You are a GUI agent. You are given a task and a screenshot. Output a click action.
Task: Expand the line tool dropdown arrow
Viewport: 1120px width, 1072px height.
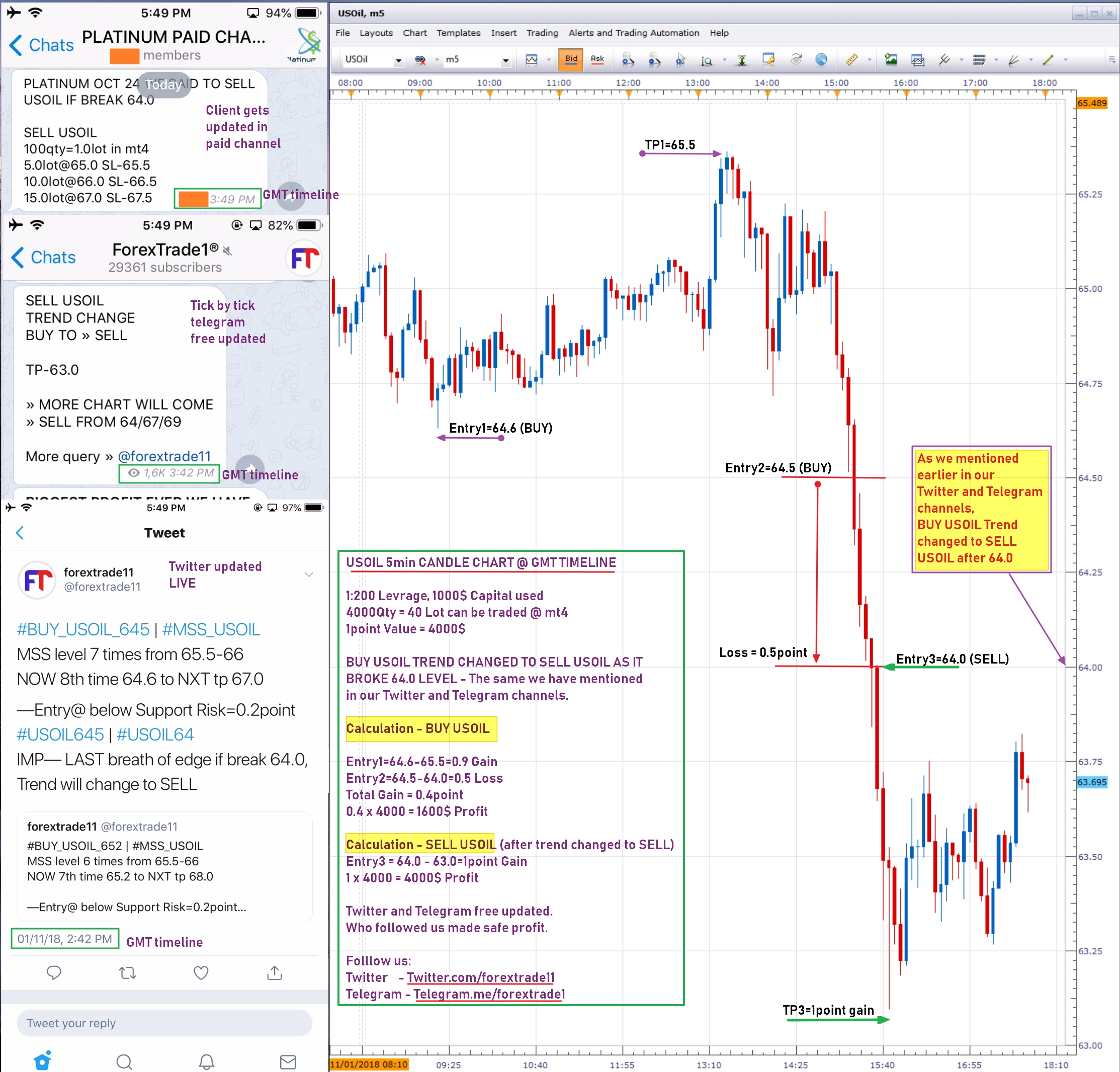tap(1066, 59)
